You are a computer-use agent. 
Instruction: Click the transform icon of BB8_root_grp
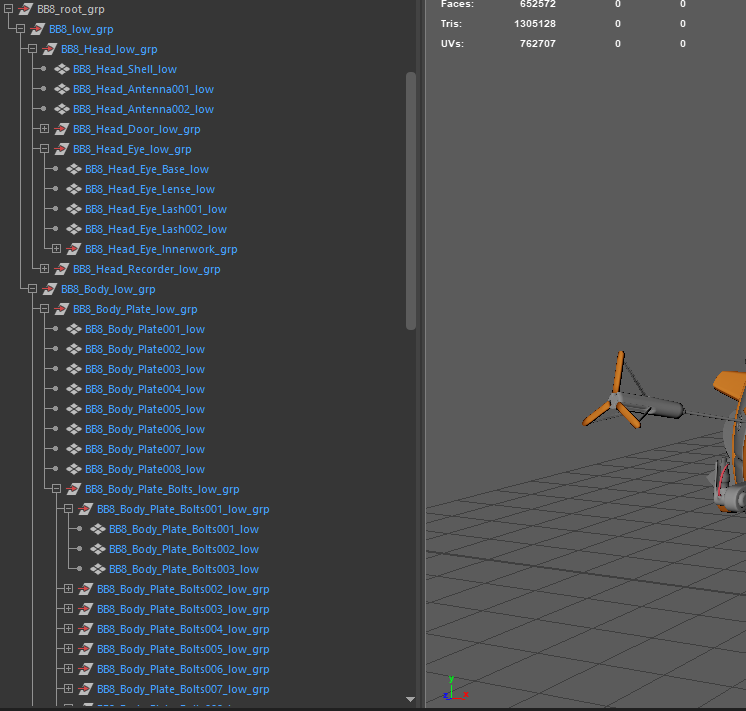click(x=26, y=9)
